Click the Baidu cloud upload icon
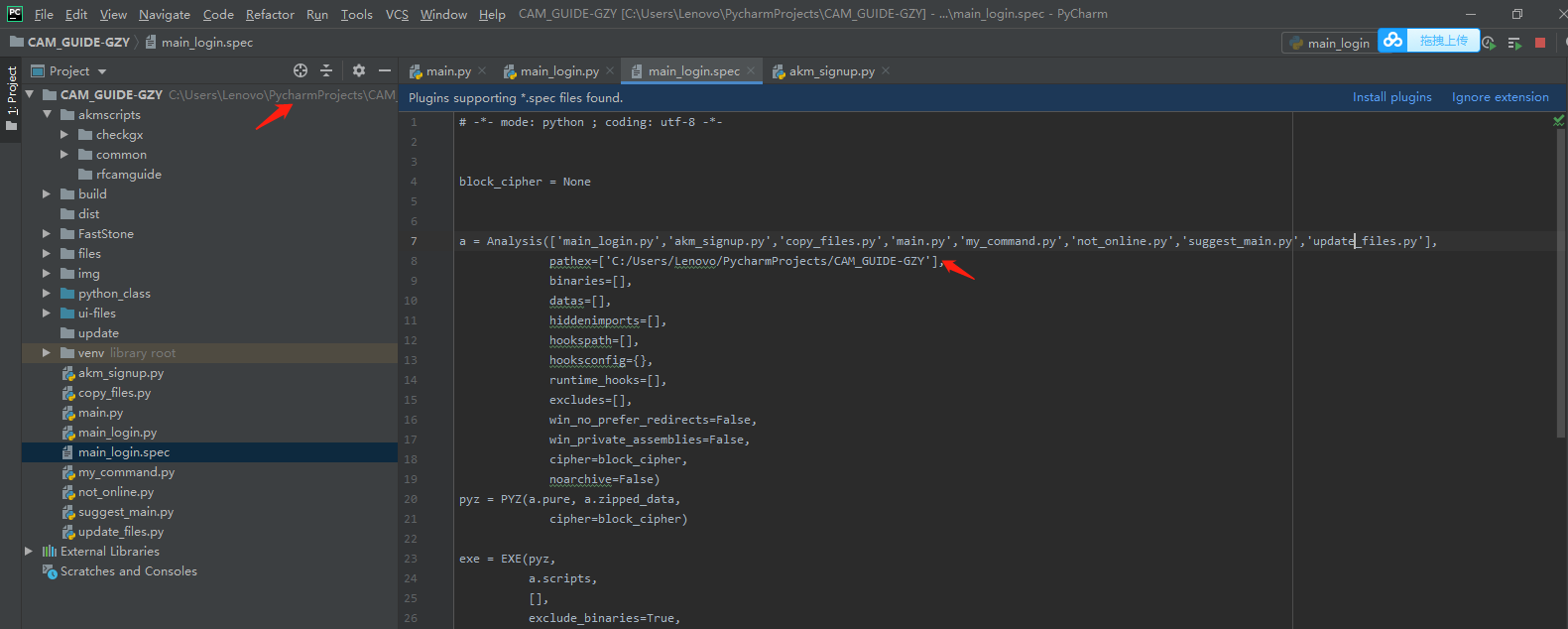This screenshot has height=629, width=1568. pyautogui.click(x=1392, y=41)
